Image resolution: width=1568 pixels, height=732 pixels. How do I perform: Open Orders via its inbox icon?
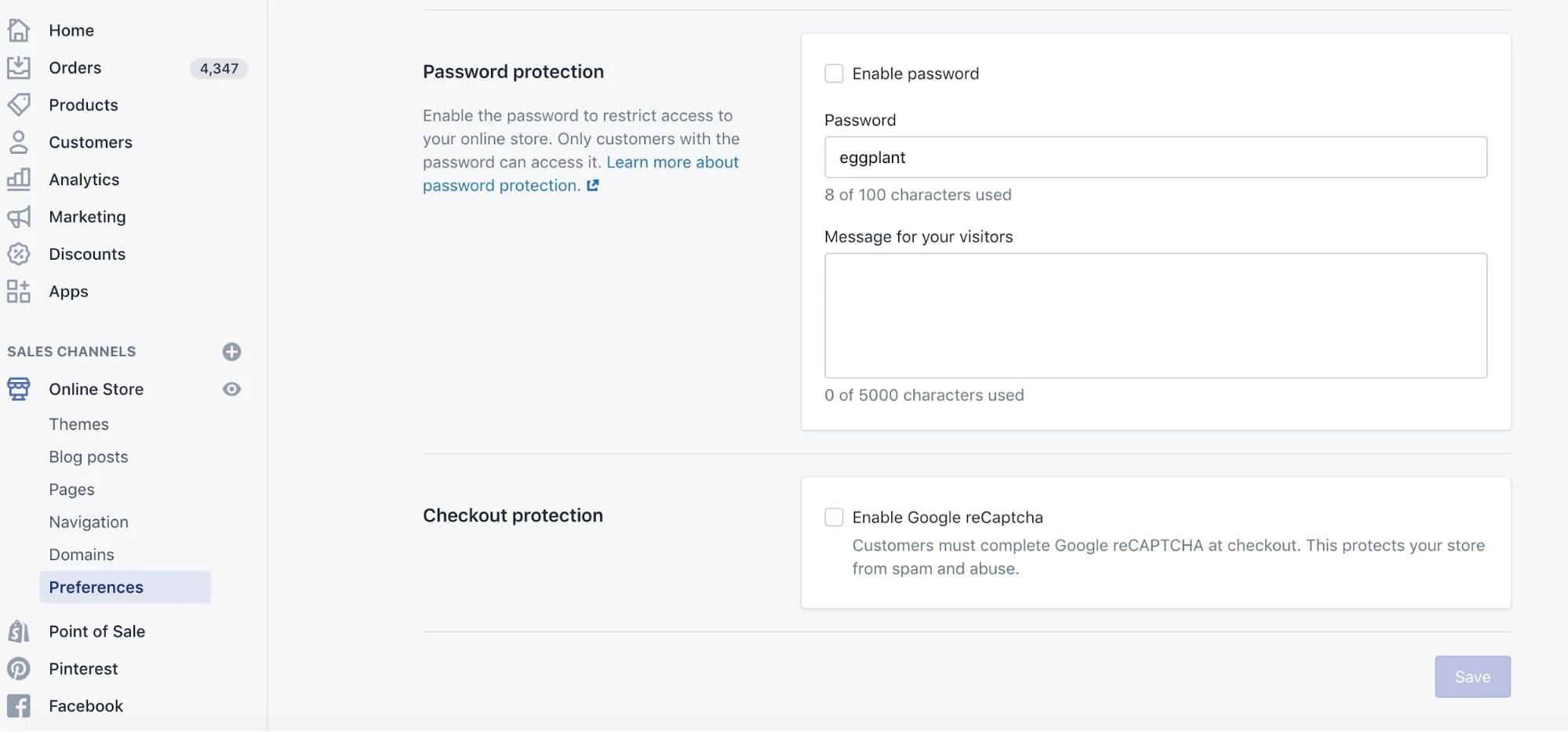coord(19,67)
